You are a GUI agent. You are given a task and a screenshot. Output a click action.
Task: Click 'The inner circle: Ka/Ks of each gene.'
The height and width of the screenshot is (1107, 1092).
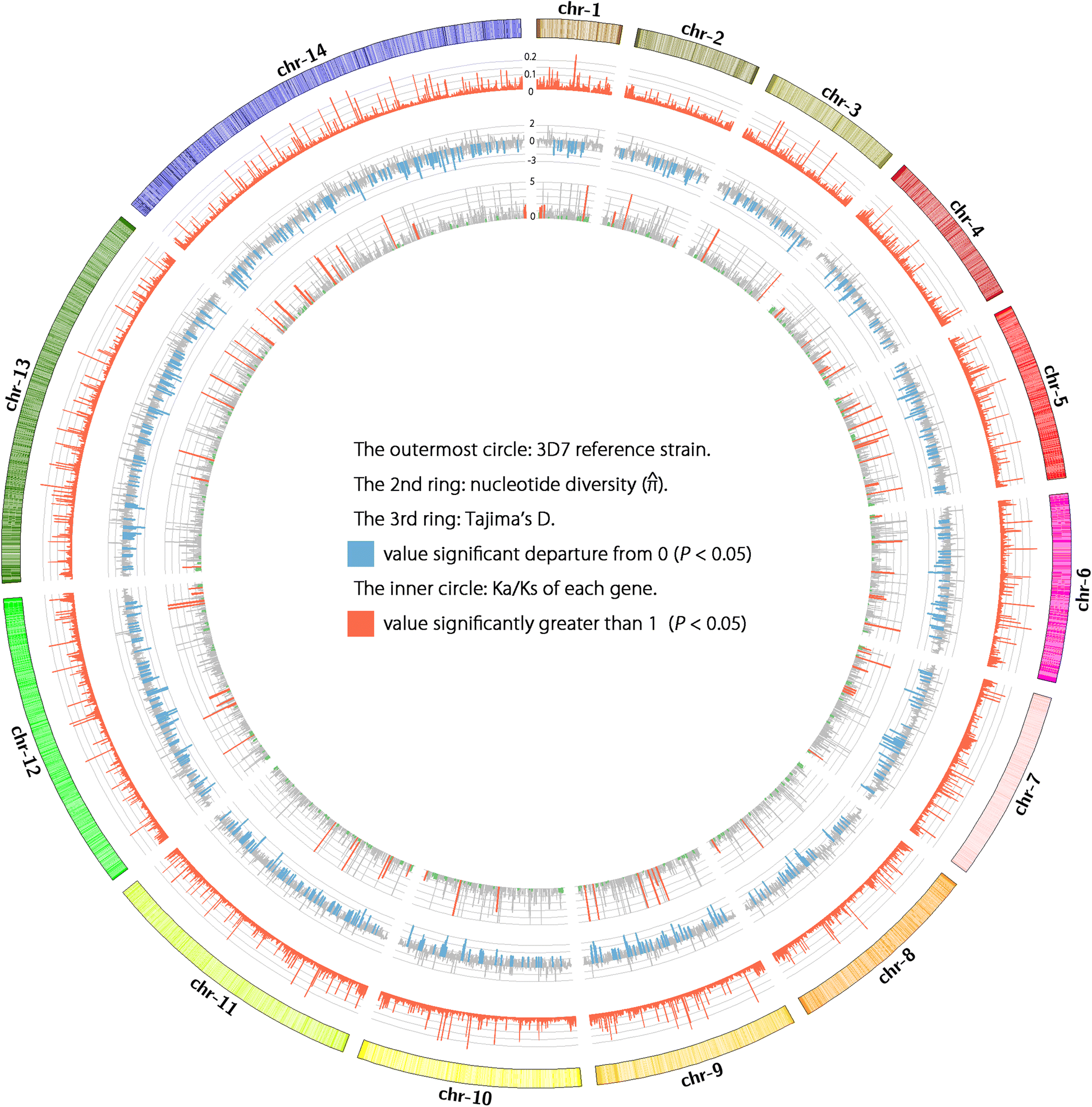coord(506,589)
